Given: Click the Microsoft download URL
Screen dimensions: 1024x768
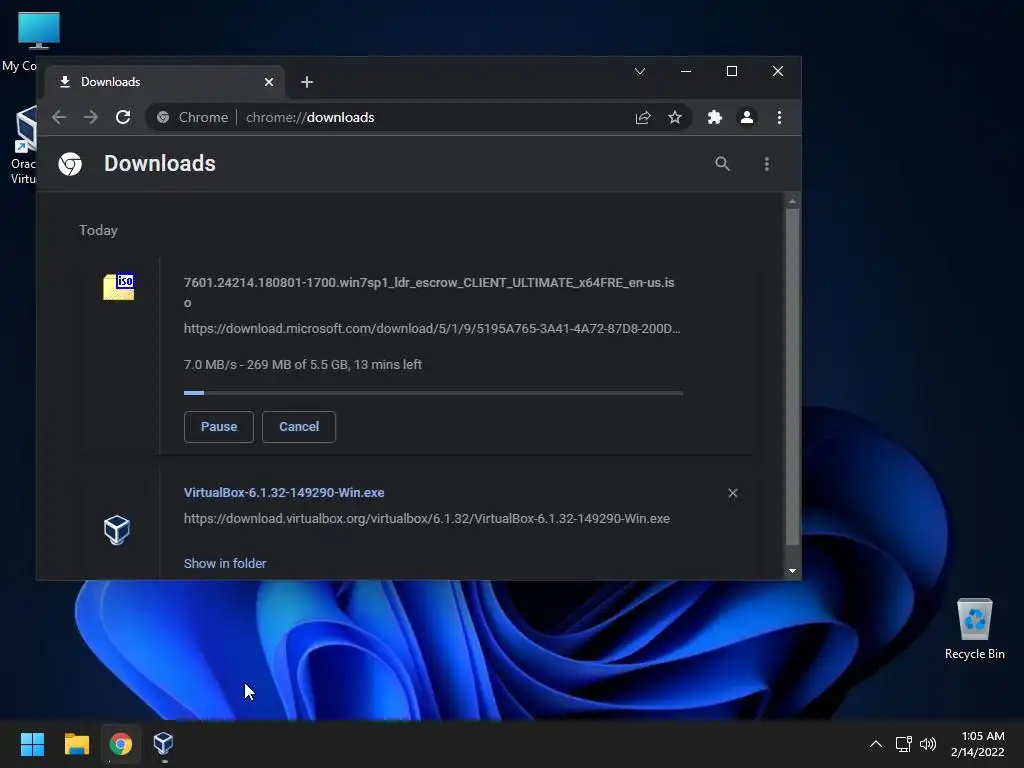Looking at the screenshot, I should point(432,328).
